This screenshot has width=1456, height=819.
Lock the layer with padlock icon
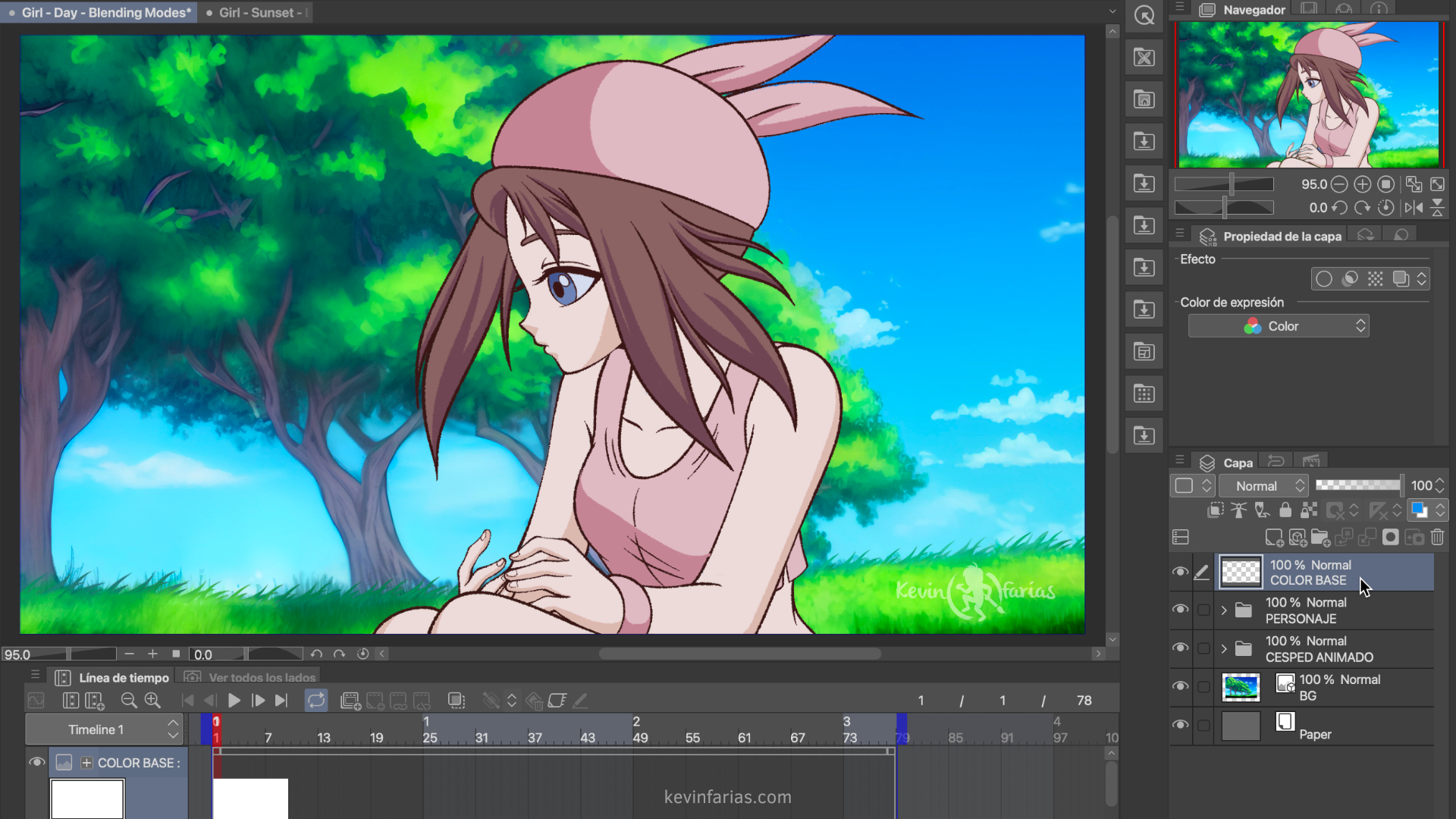pos(1285,510)
